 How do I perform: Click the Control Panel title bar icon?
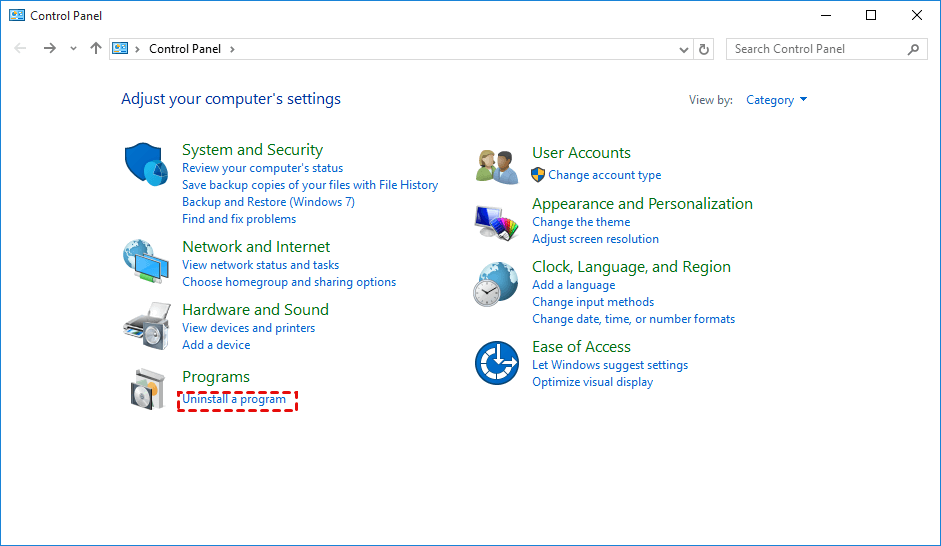17,16
